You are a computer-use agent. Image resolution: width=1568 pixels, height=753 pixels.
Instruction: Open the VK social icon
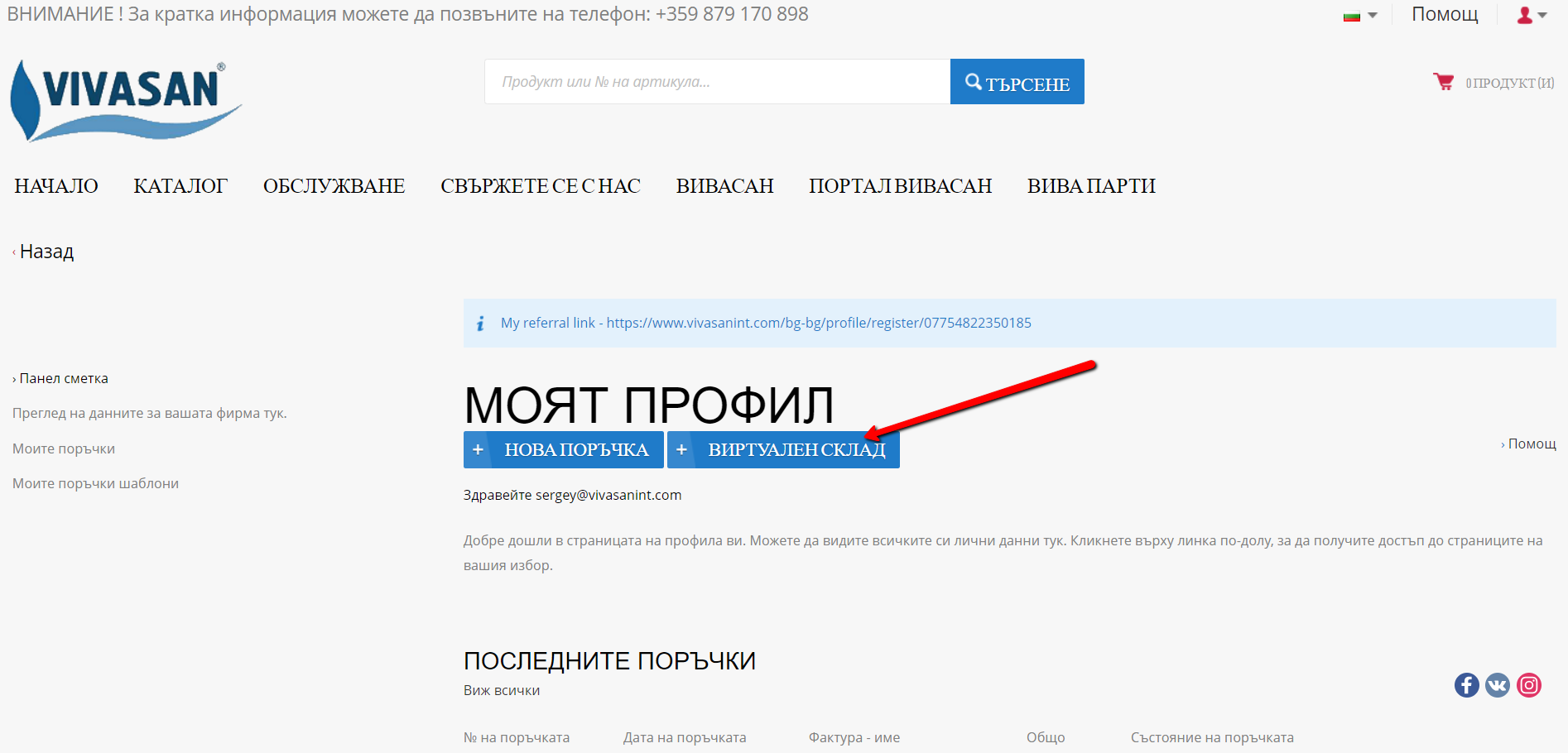coord(1497,685)
